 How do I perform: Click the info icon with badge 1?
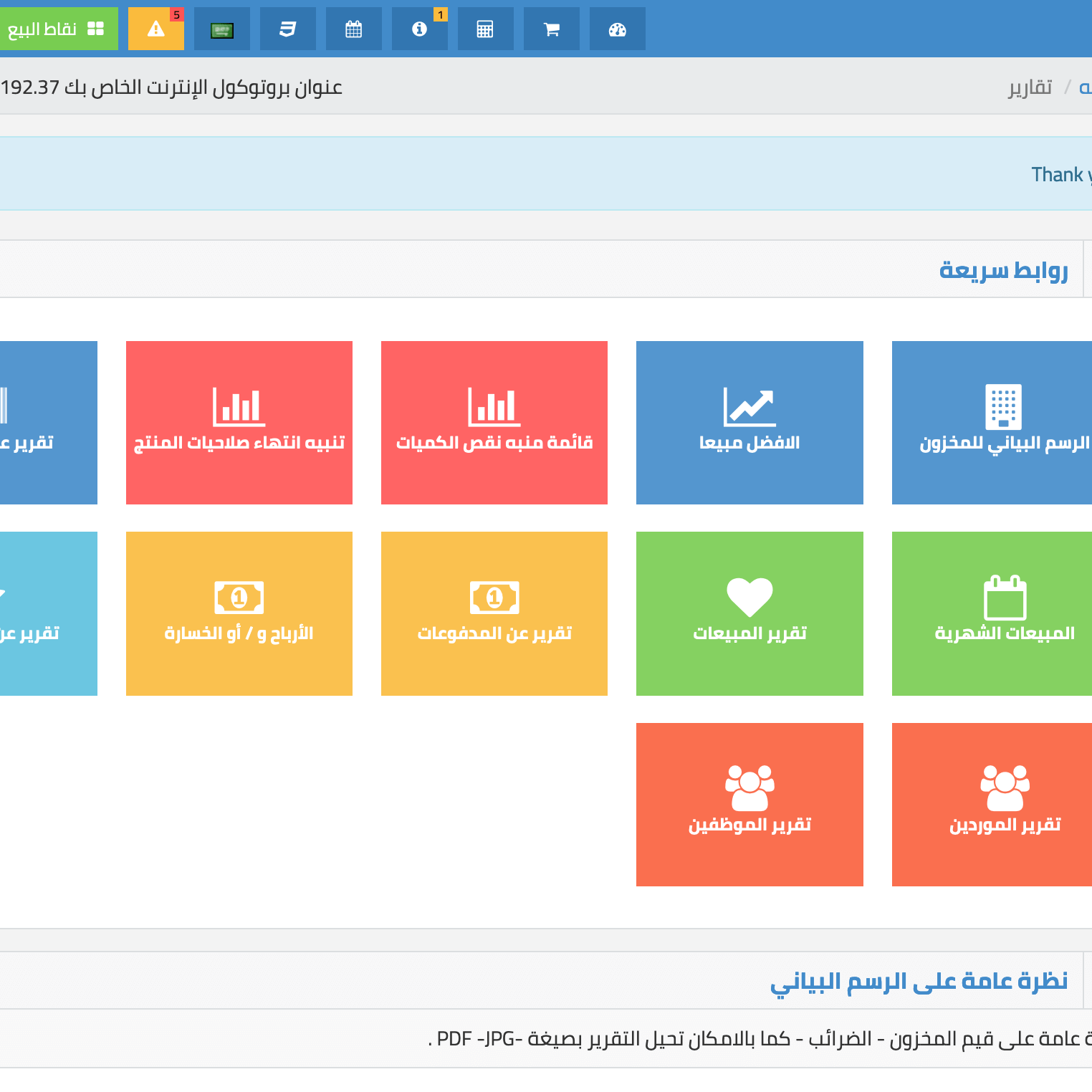(419, 29)
